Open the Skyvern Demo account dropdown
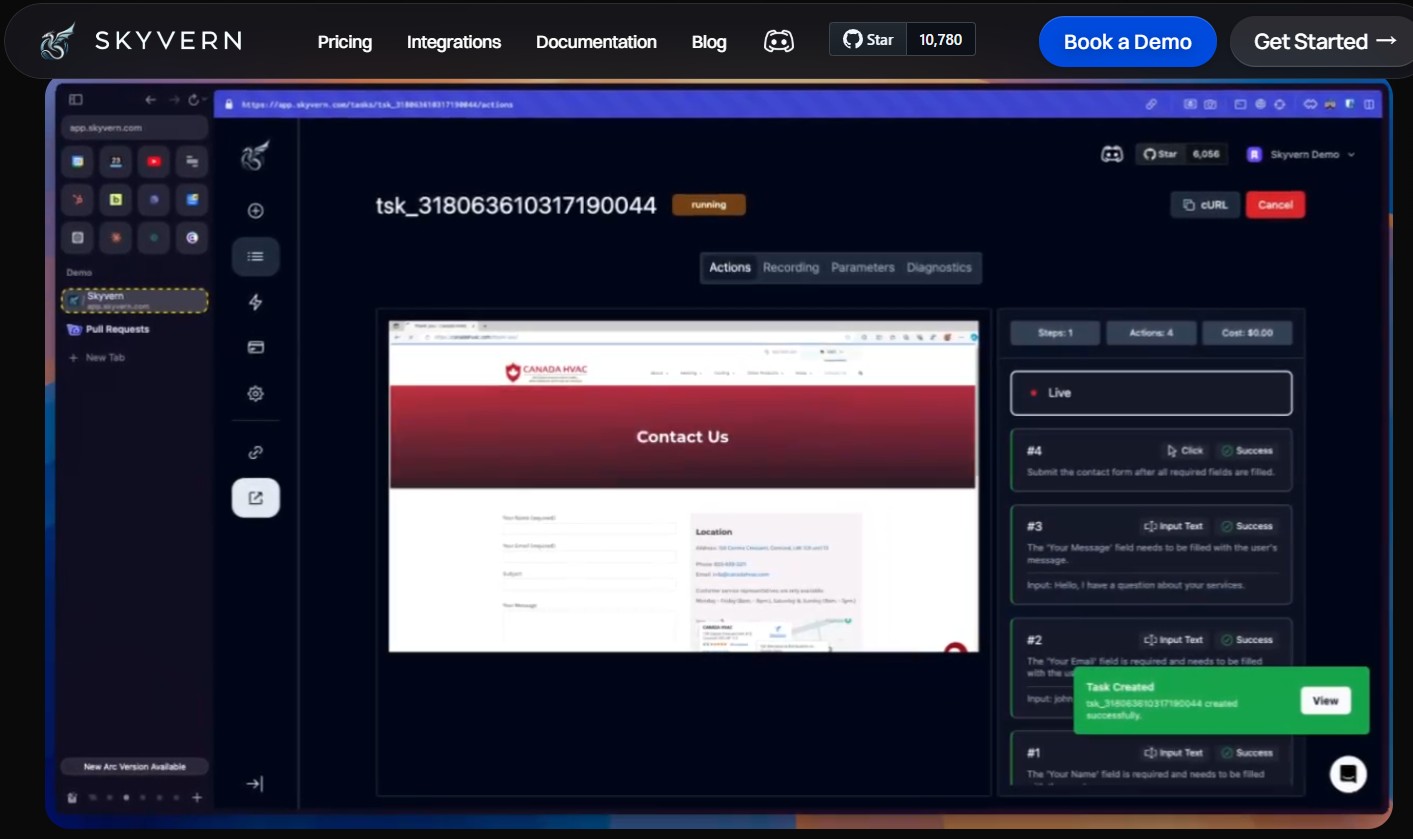This screenshot has height=839, width=1413. pos(1301,155)
